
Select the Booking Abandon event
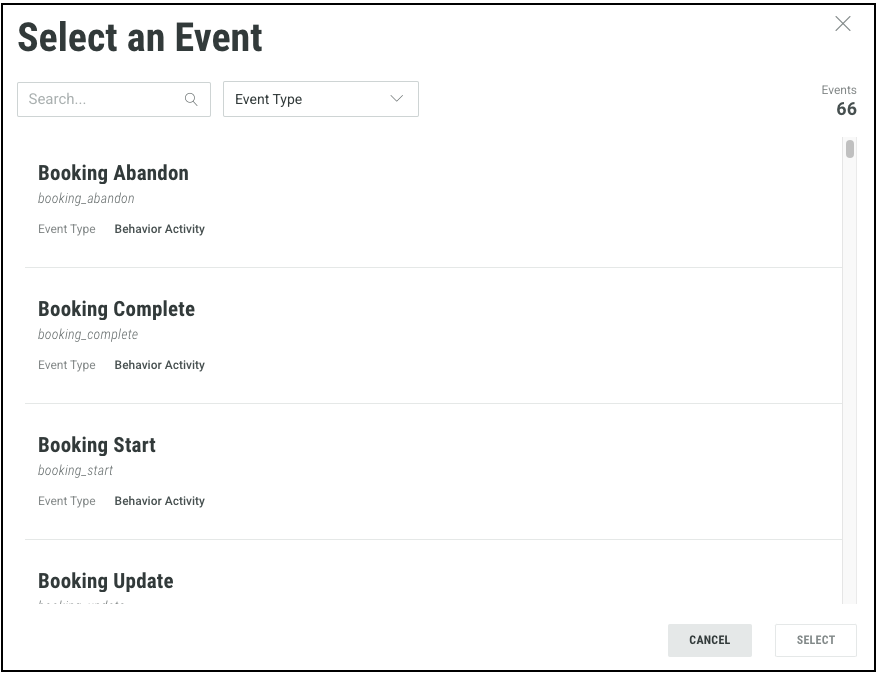(x=113, y=173)
